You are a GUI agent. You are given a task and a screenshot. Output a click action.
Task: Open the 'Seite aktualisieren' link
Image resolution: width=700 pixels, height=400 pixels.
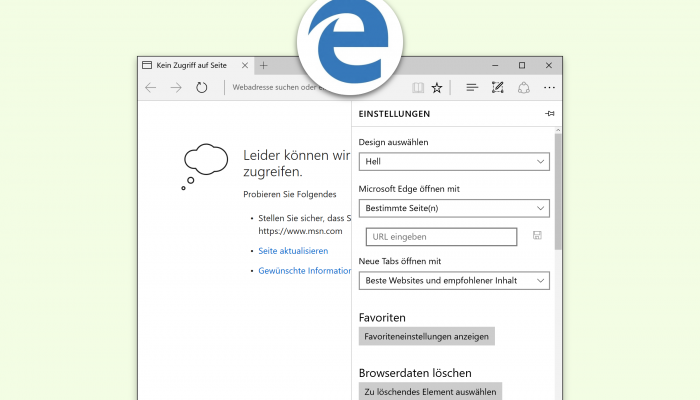pyautogui.click(x=293, y=251)
